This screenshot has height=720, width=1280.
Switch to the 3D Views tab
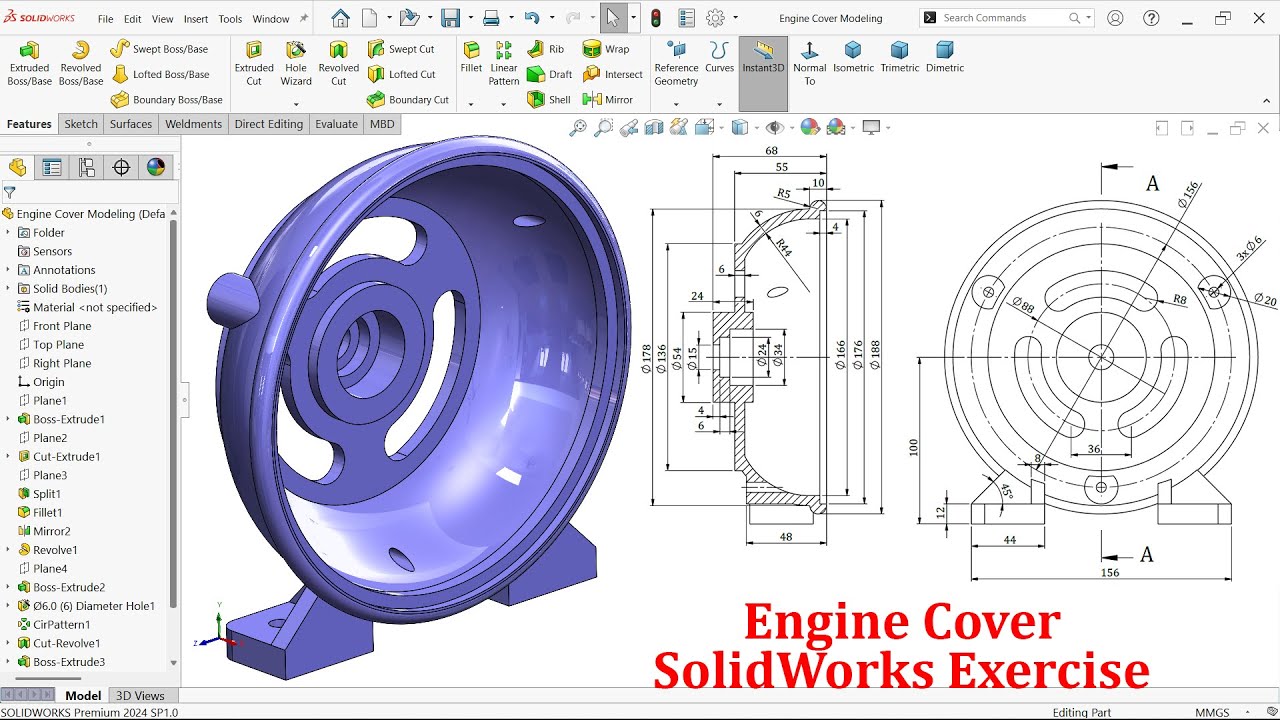point(140,696)
